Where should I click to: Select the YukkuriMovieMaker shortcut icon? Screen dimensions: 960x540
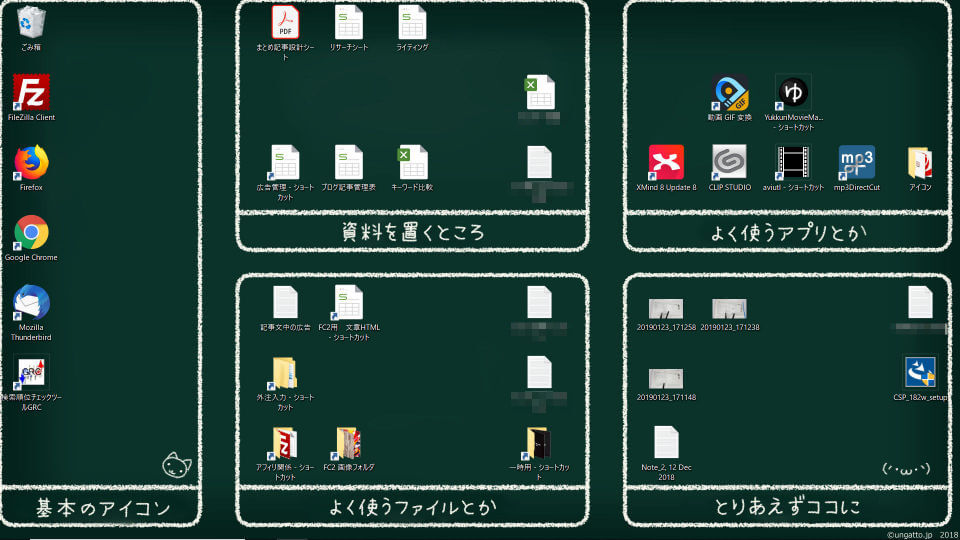793,93
